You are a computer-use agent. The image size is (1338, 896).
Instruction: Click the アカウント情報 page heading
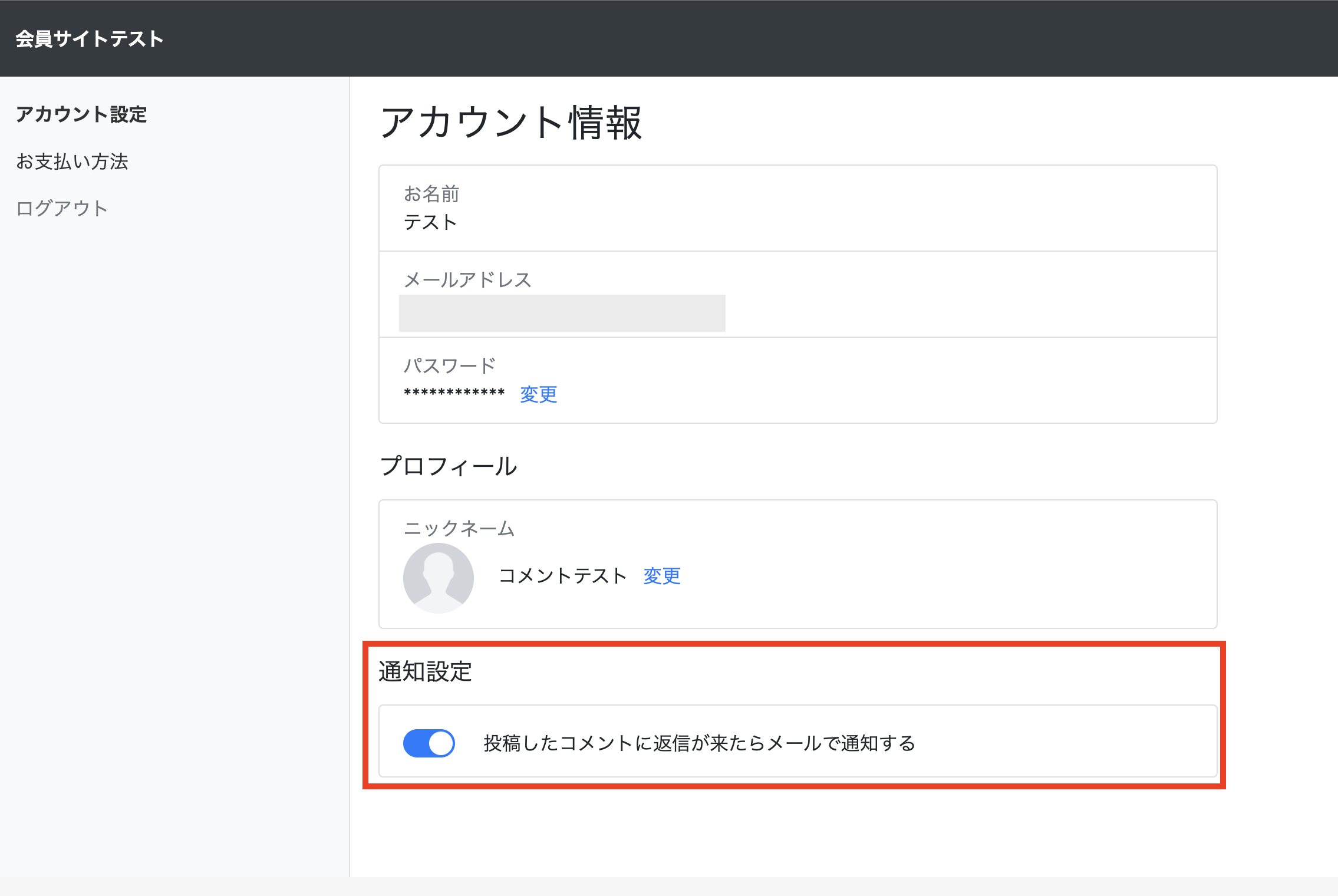[x=511, y=123]
